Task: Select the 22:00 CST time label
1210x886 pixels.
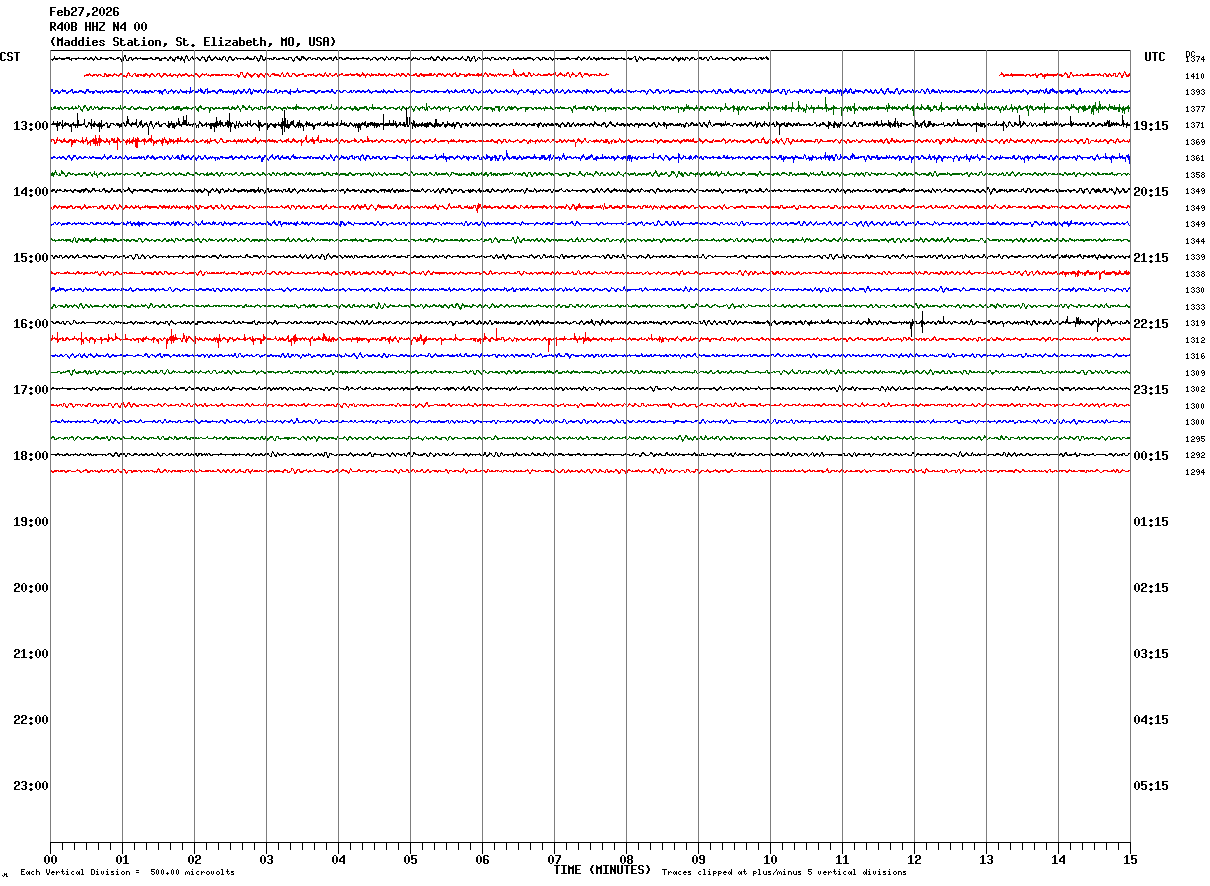Action: tap(31, 720)
